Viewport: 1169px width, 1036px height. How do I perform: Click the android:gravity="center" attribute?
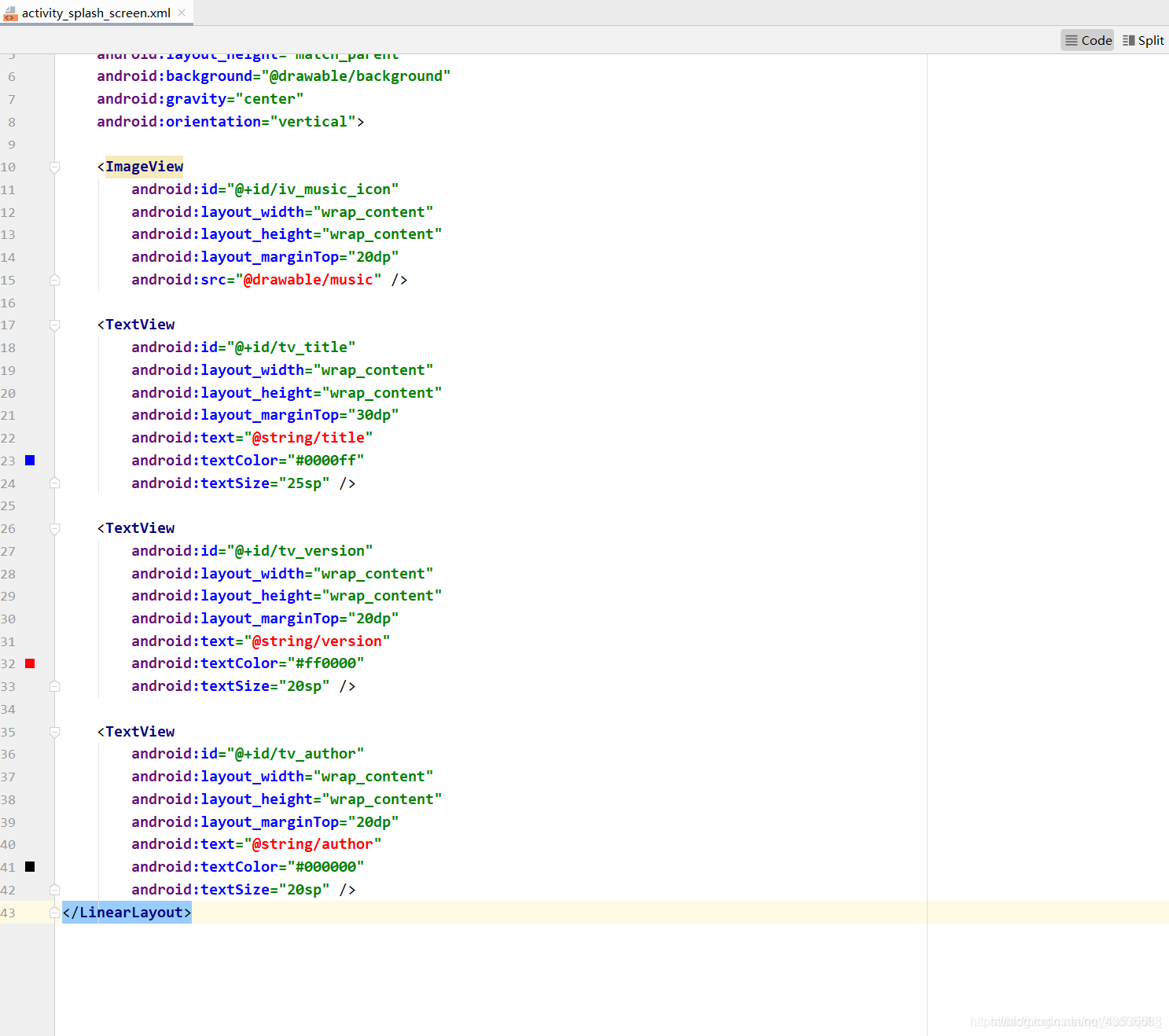tap(200, 99)
